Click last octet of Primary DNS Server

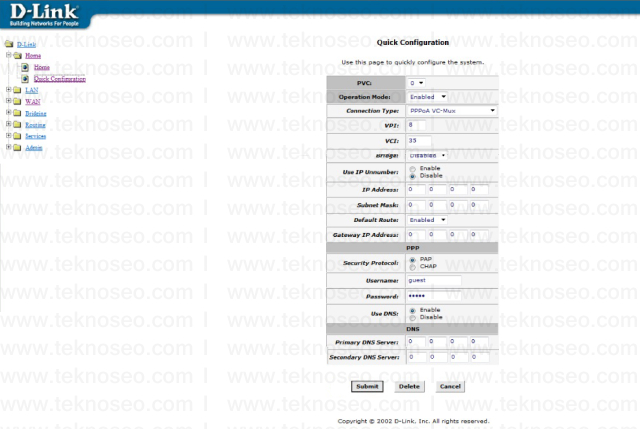(x=479, y=342)
